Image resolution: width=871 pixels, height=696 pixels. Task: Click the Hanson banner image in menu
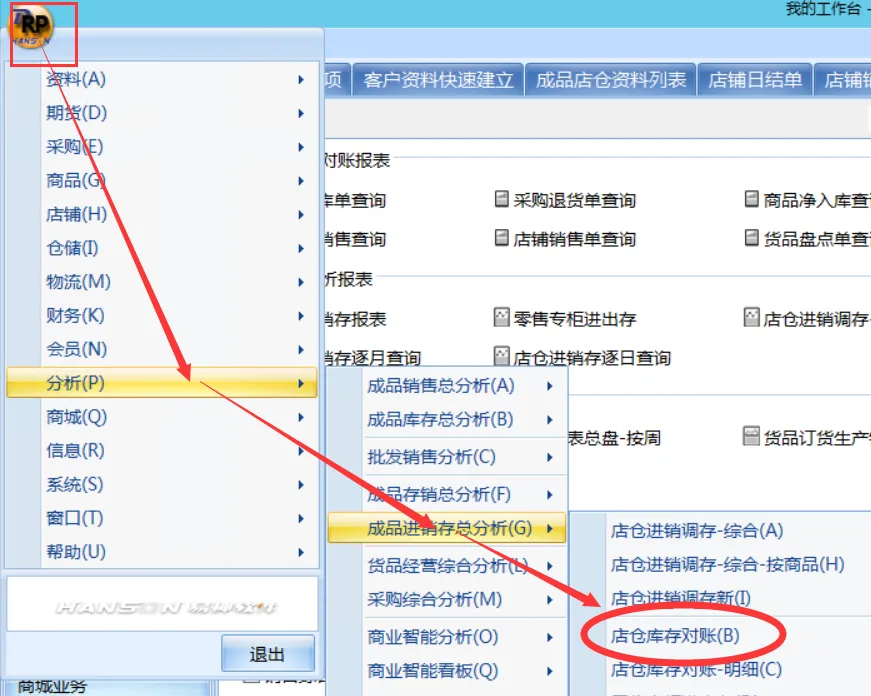(163, 606)
